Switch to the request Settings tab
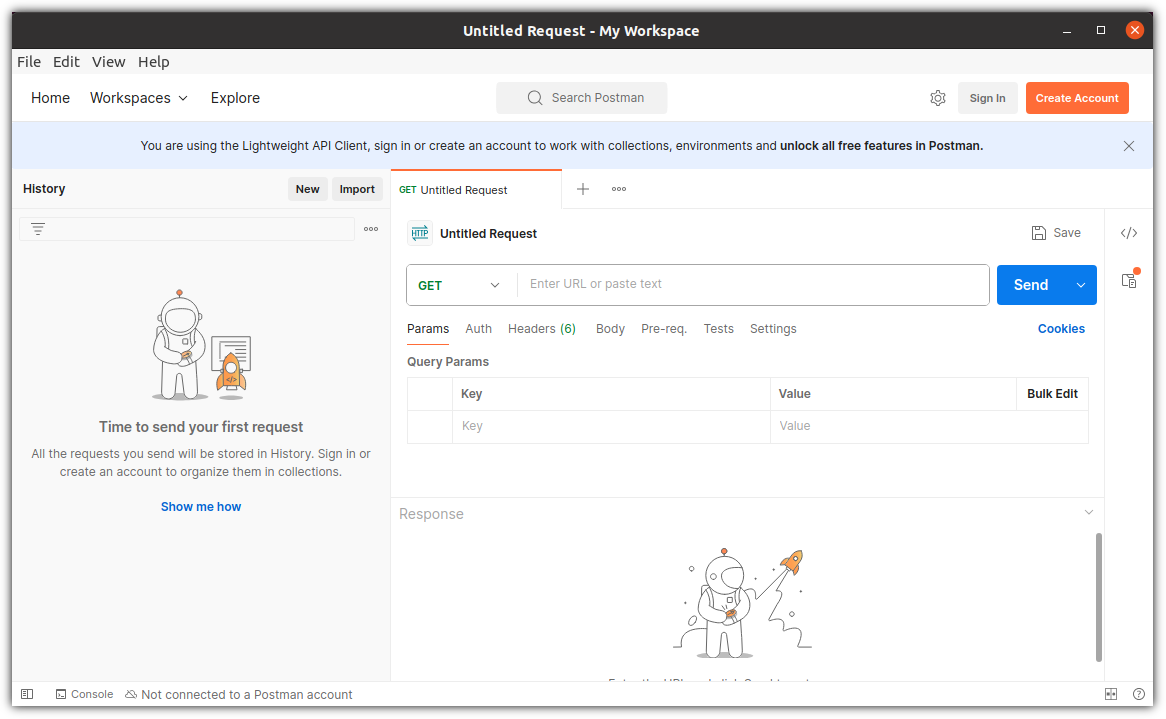Viewport: 1166px width, 719px height. [x=773, y=329]
